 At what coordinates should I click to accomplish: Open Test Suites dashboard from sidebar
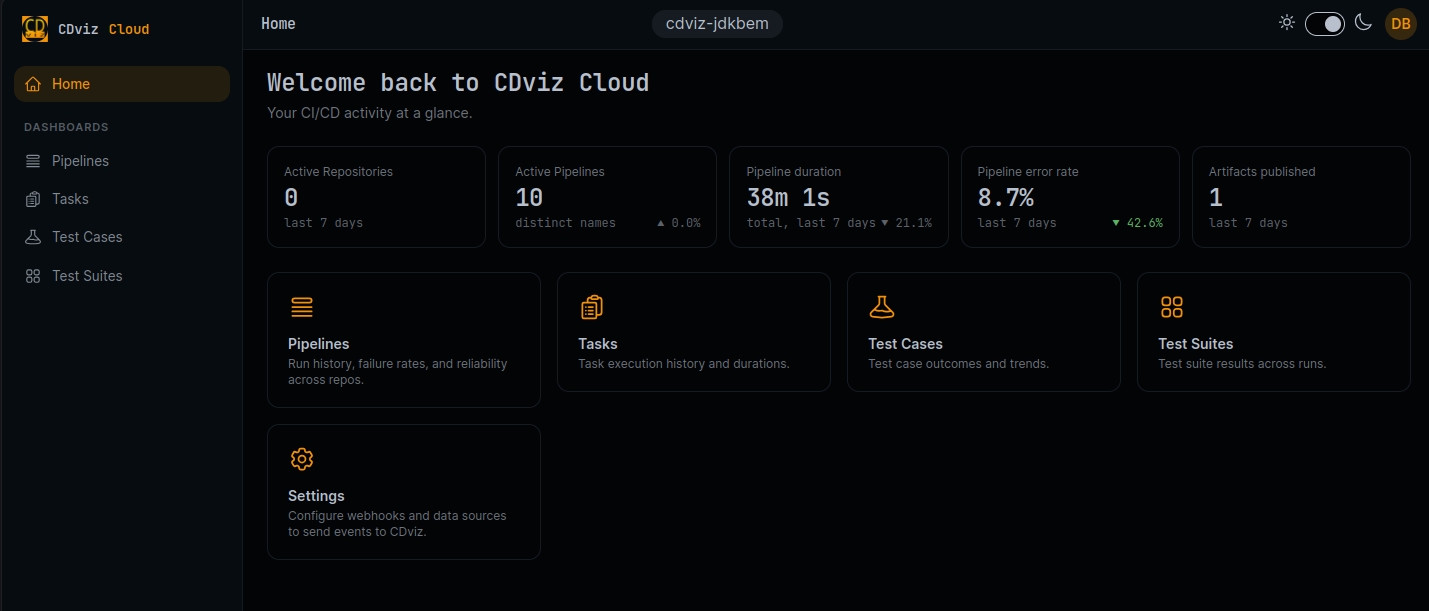122,276
